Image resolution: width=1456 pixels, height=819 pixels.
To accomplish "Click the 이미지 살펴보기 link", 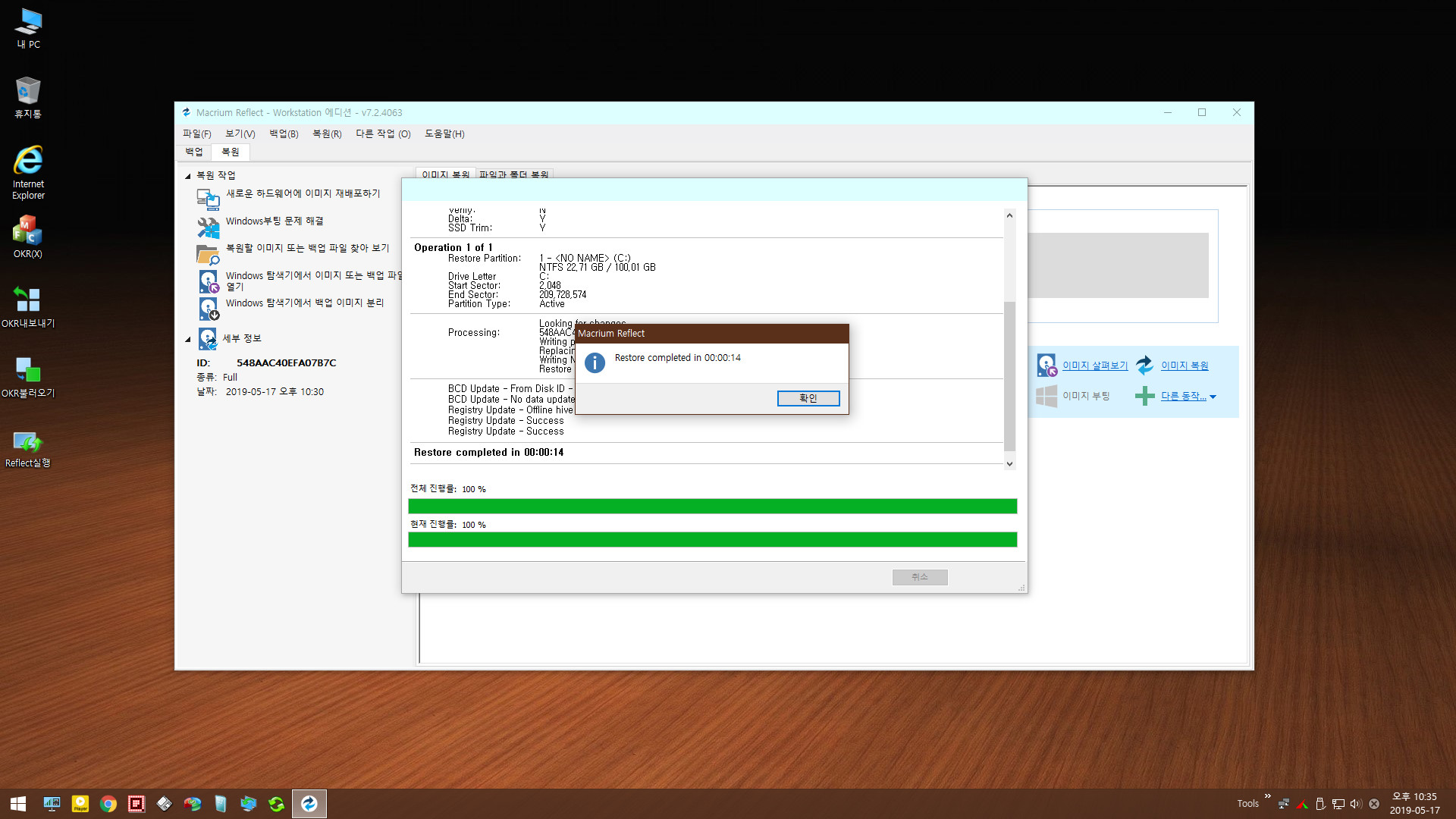I will tap(1095, 366).
